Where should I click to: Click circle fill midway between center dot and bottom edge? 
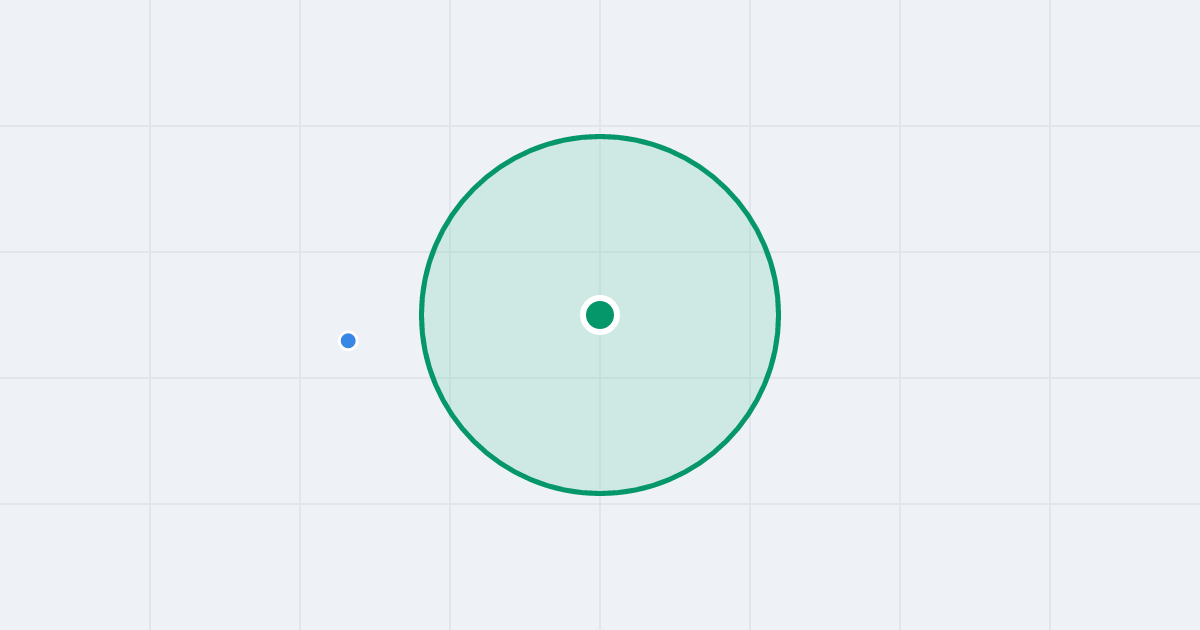point(600,404)
